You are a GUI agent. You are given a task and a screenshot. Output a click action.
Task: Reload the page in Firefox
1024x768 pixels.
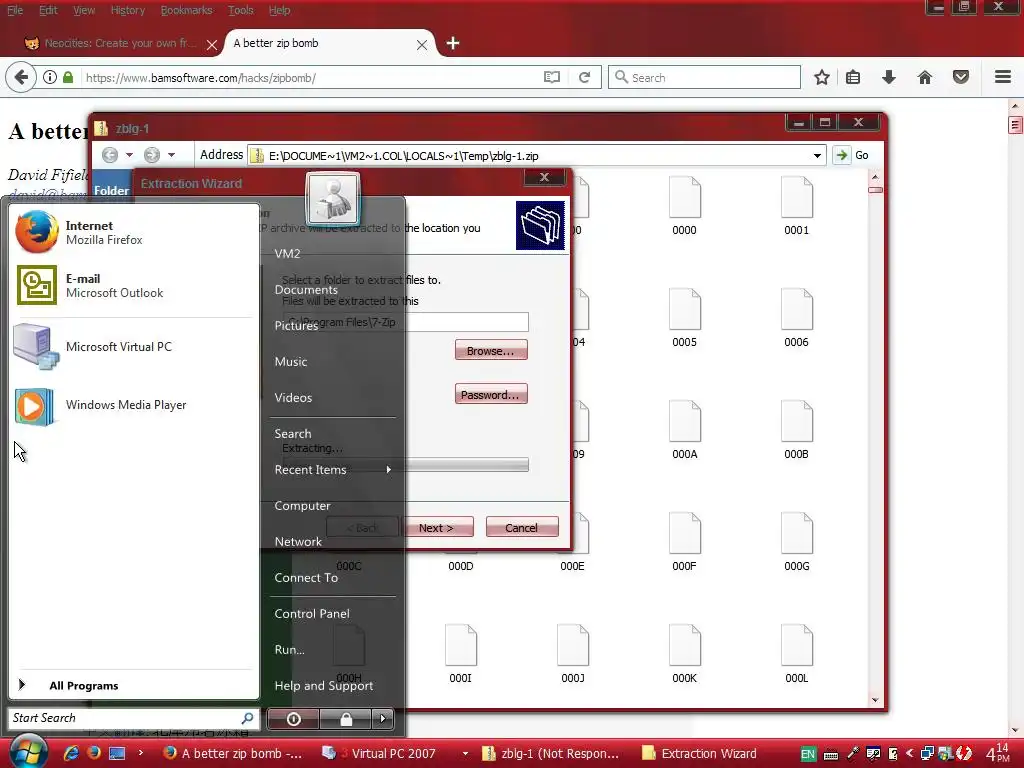coord(584,77)
